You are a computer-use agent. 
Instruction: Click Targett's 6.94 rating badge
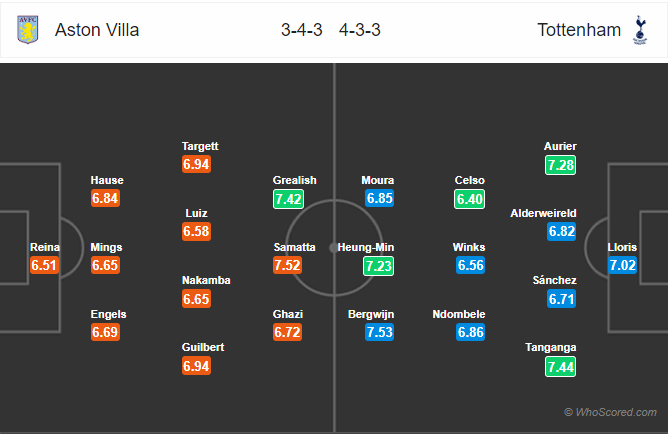(197, 164)
